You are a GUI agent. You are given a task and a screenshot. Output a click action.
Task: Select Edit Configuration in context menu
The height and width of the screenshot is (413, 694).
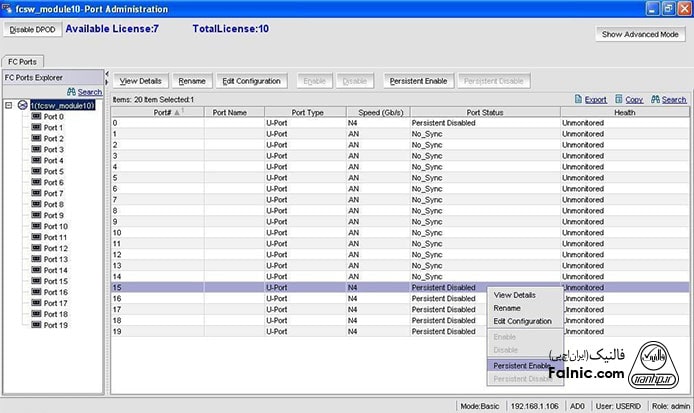[522, 321]
